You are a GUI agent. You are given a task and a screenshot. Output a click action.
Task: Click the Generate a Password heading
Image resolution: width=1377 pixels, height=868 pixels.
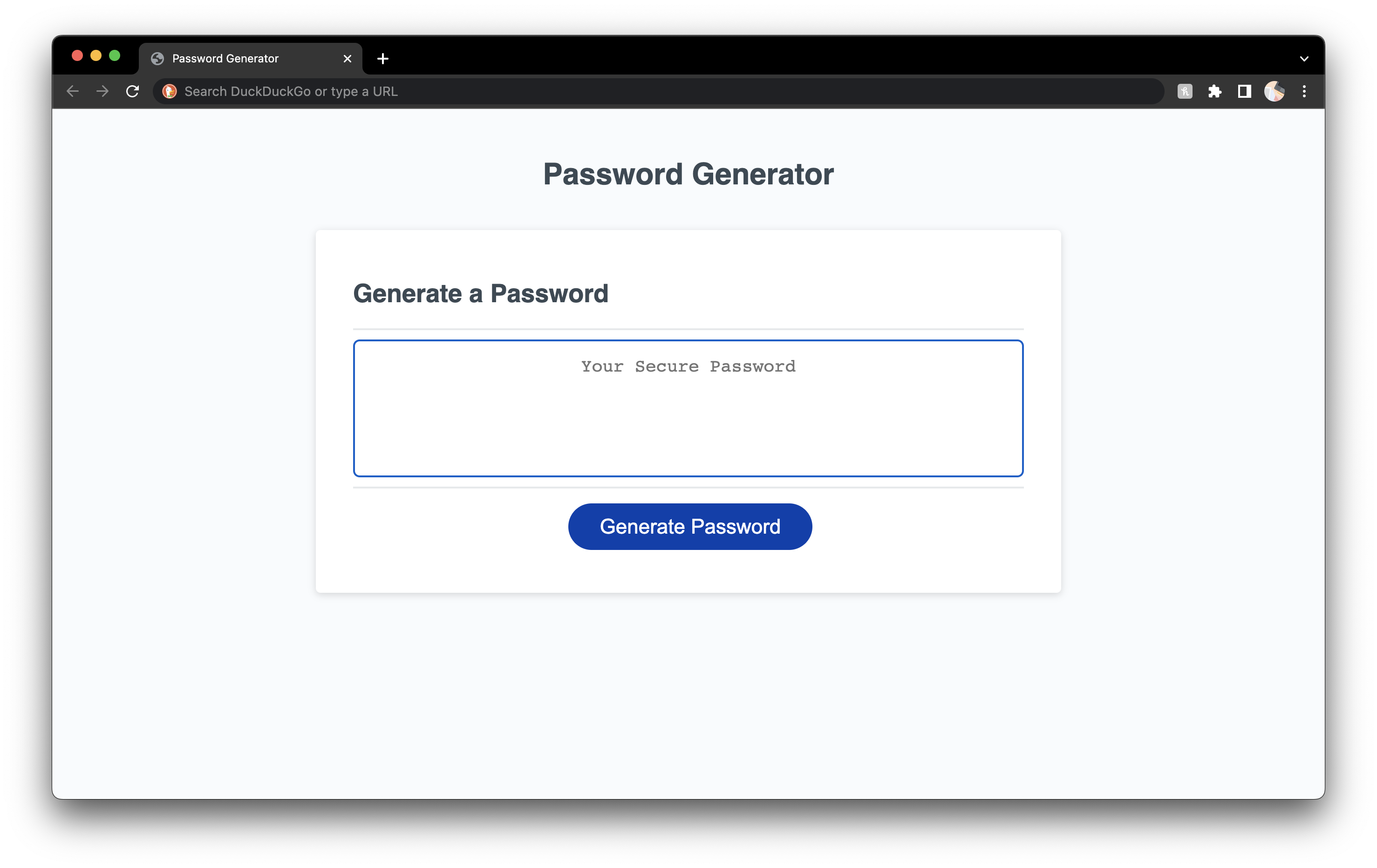coord(482,293)
